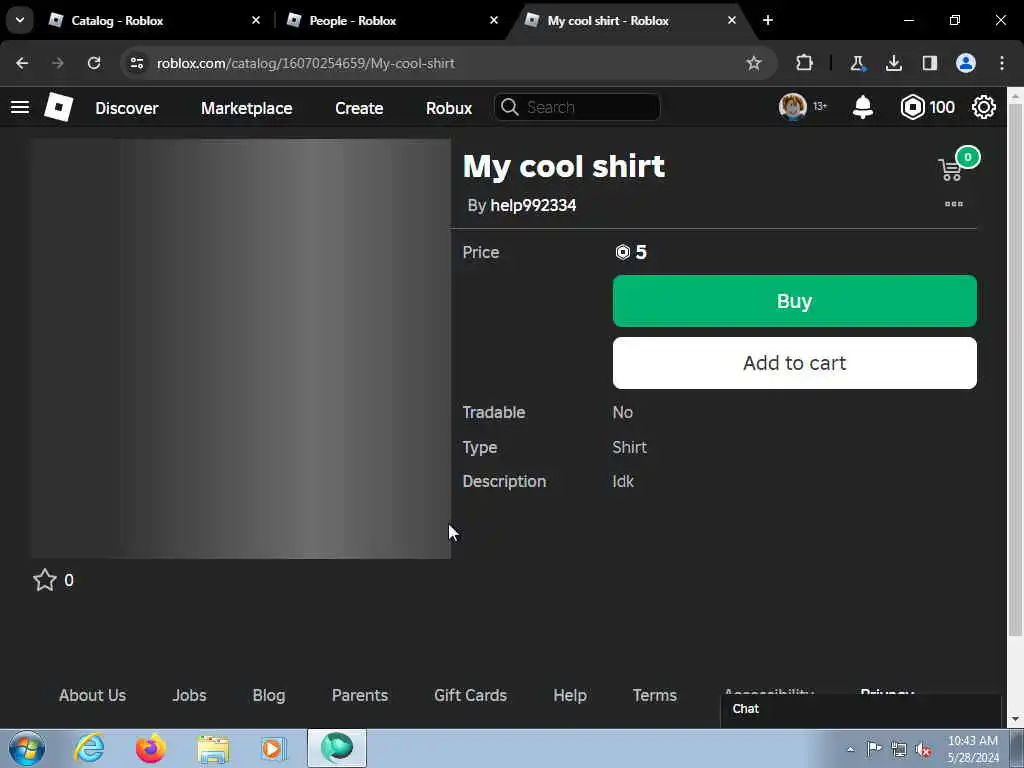This screenshot has width=1024, height=768.
Task: Open the Roblox hamburger navigation menu
Action: point(20,107)
